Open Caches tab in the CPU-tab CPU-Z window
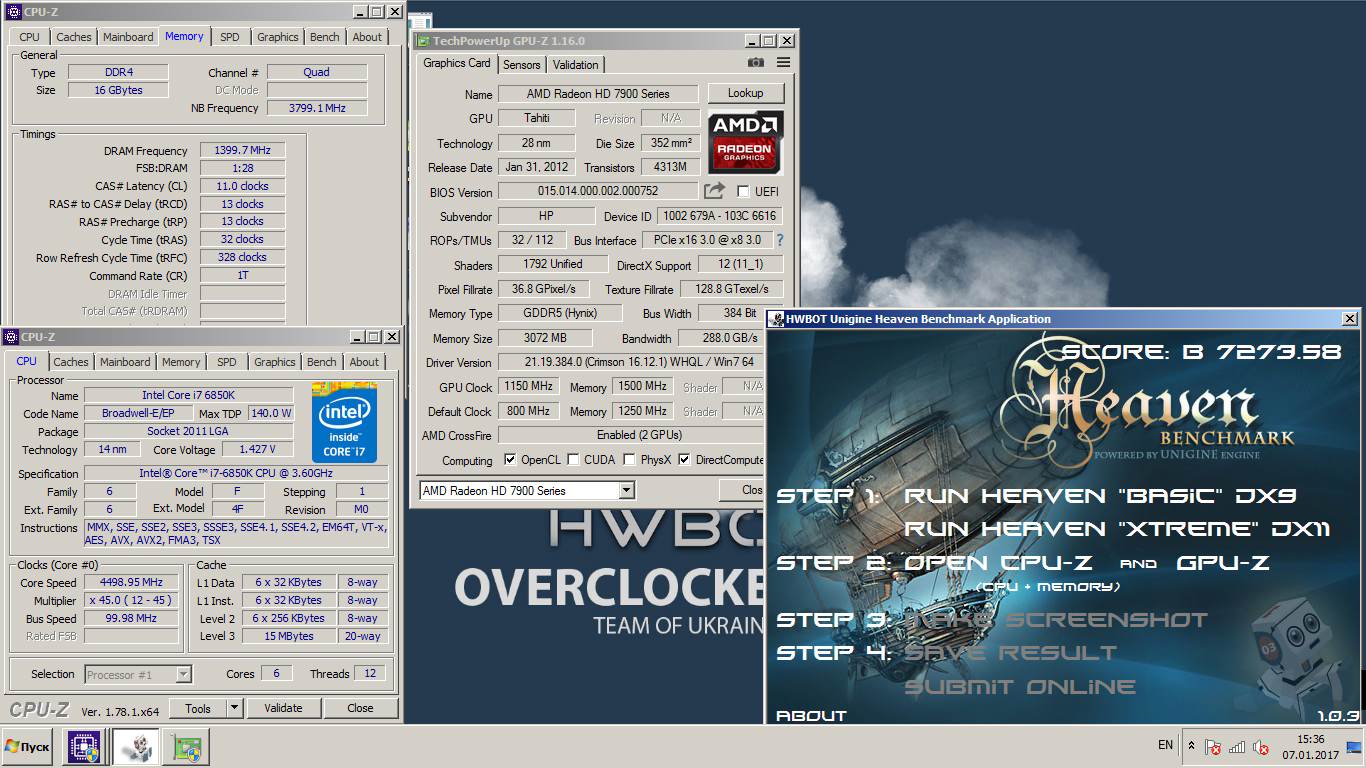Image resolution: width=1366 pixels, height=768 pixels. tap(71, 362)
